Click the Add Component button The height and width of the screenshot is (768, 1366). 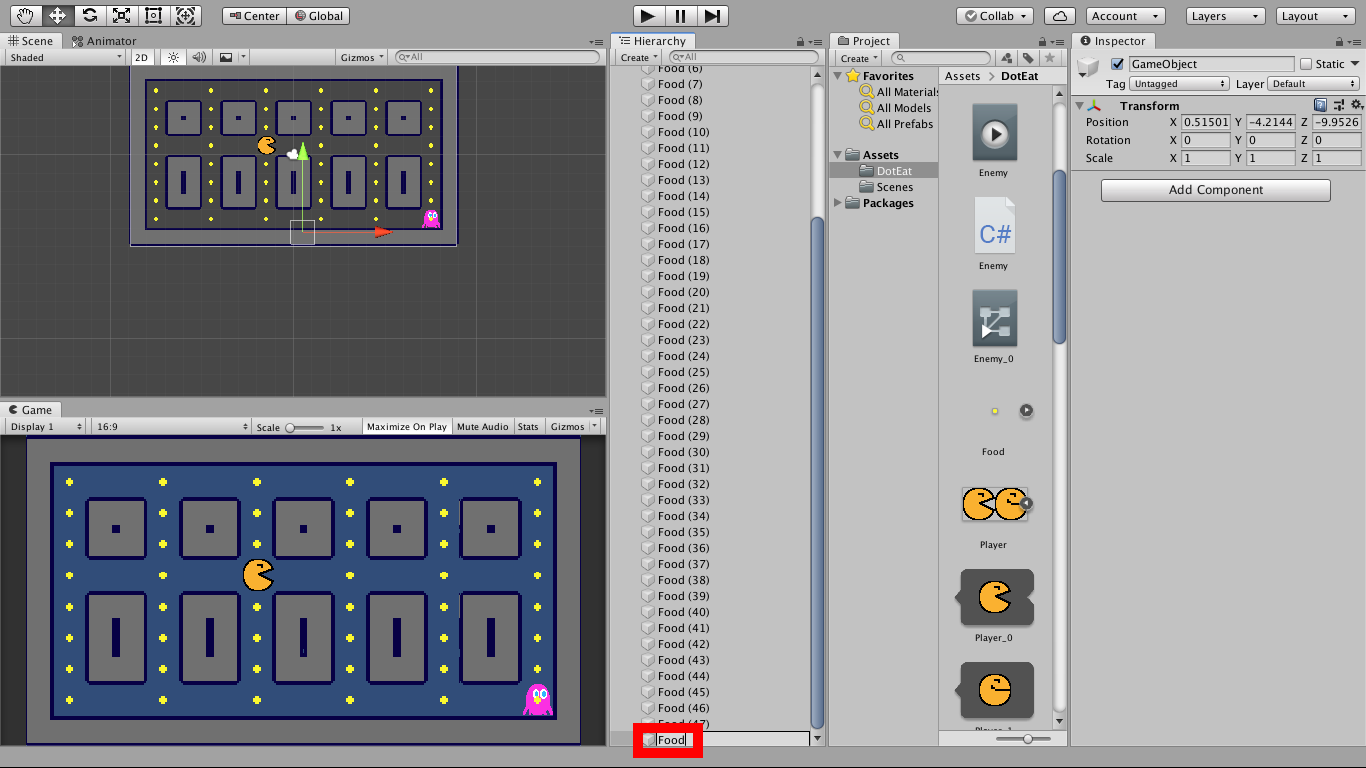(1216, 190)
